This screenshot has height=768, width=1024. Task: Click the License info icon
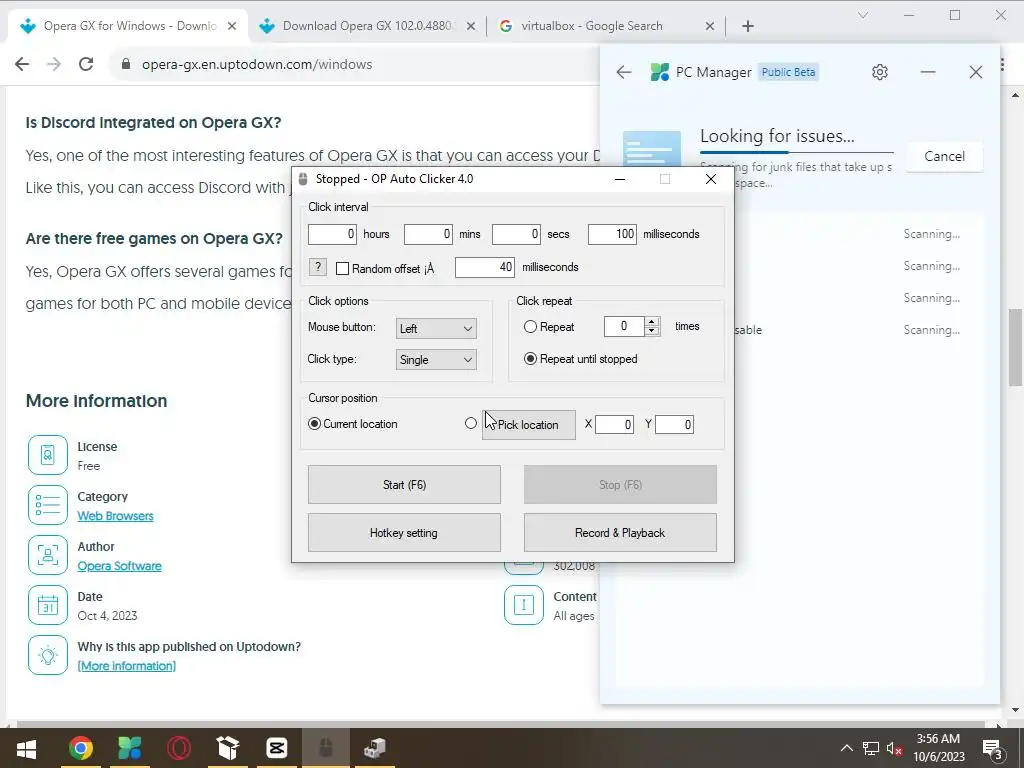tap(48, 455)
